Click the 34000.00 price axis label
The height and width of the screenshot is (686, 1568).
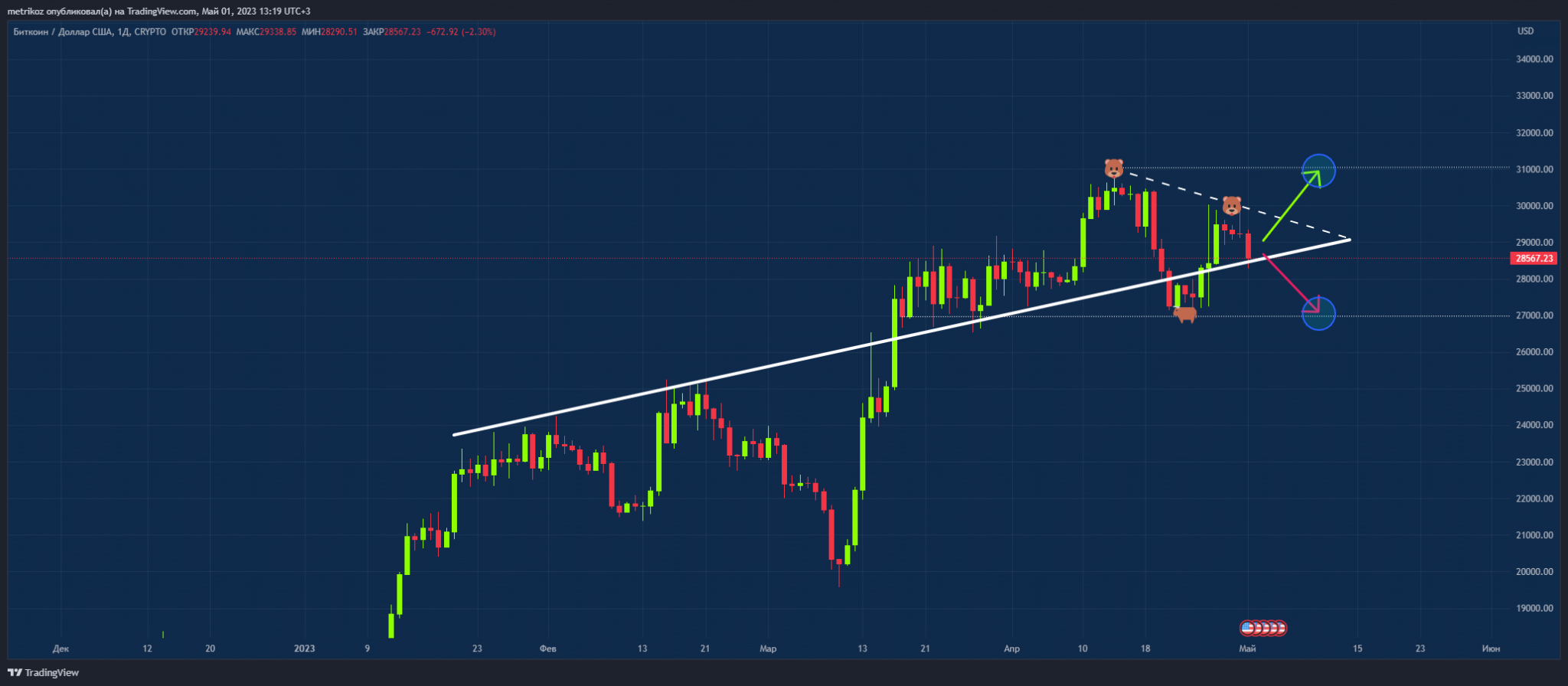click(x=1534, y=59)
